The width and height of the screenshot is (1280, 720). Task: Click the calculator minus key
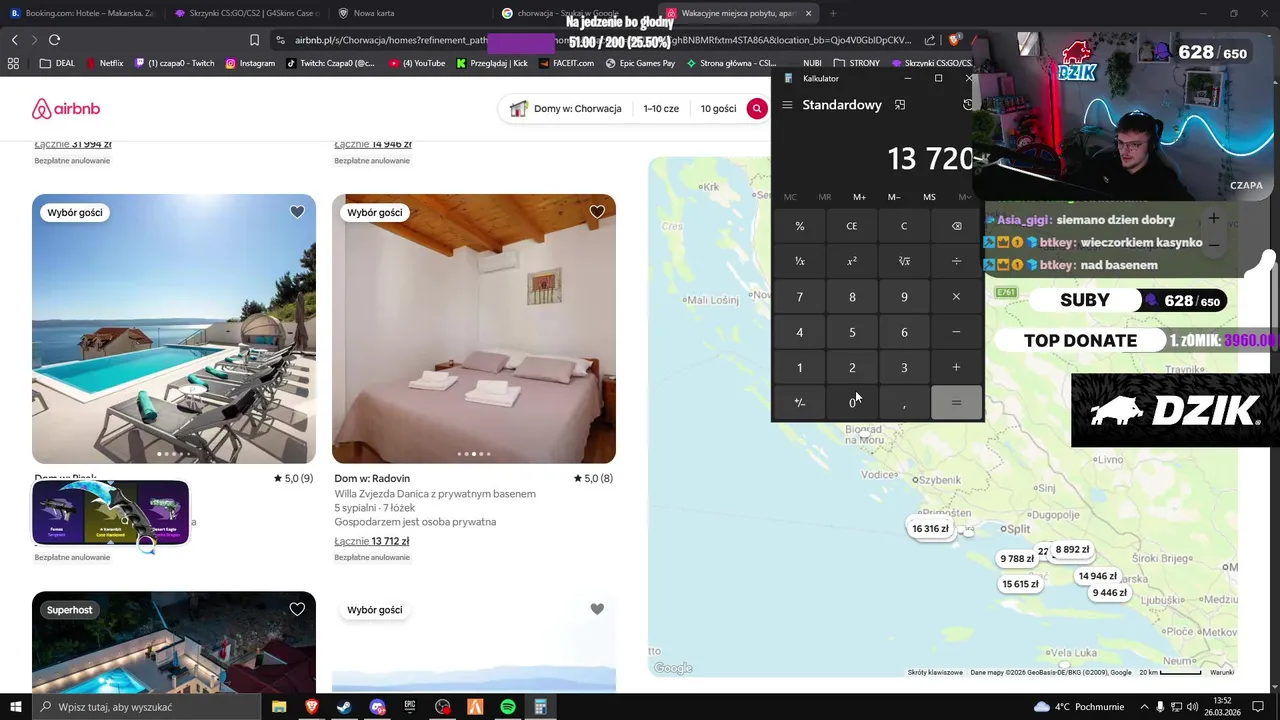point(956,332)
